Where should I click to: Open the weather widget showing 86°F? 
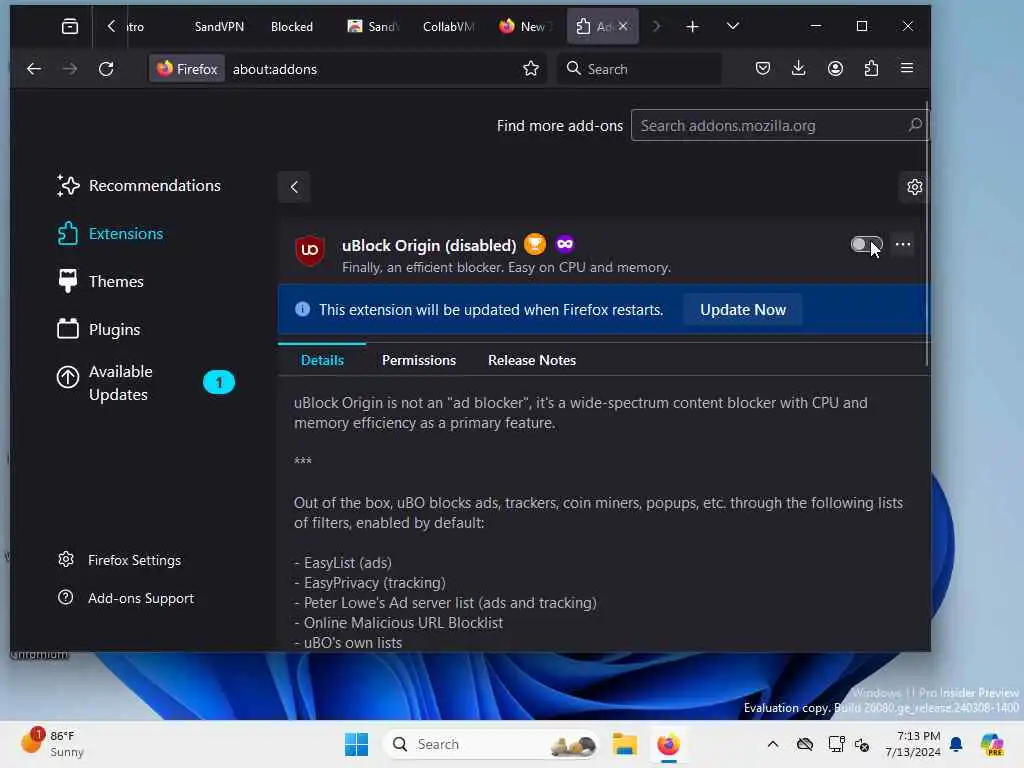[52, 743]
